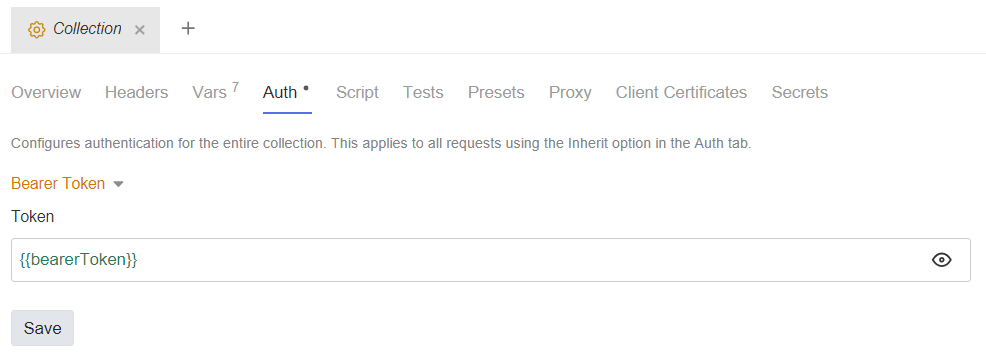
Task: Open a new tab with plus icon
Action: tap(188, 28)
